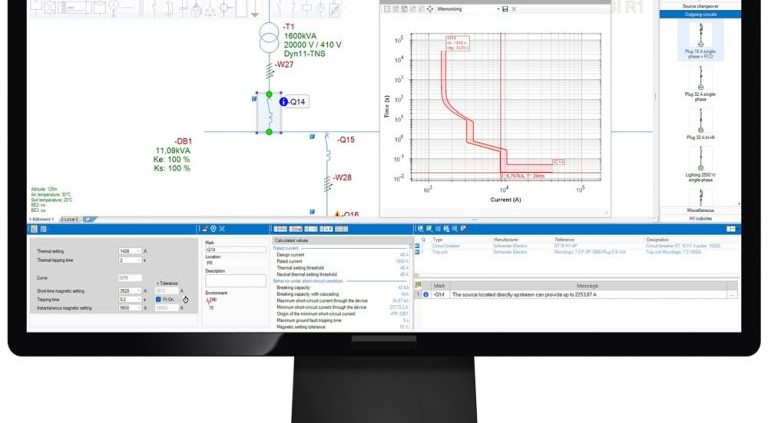Open the Instantaneous magnetic setting dropdown

139,308
